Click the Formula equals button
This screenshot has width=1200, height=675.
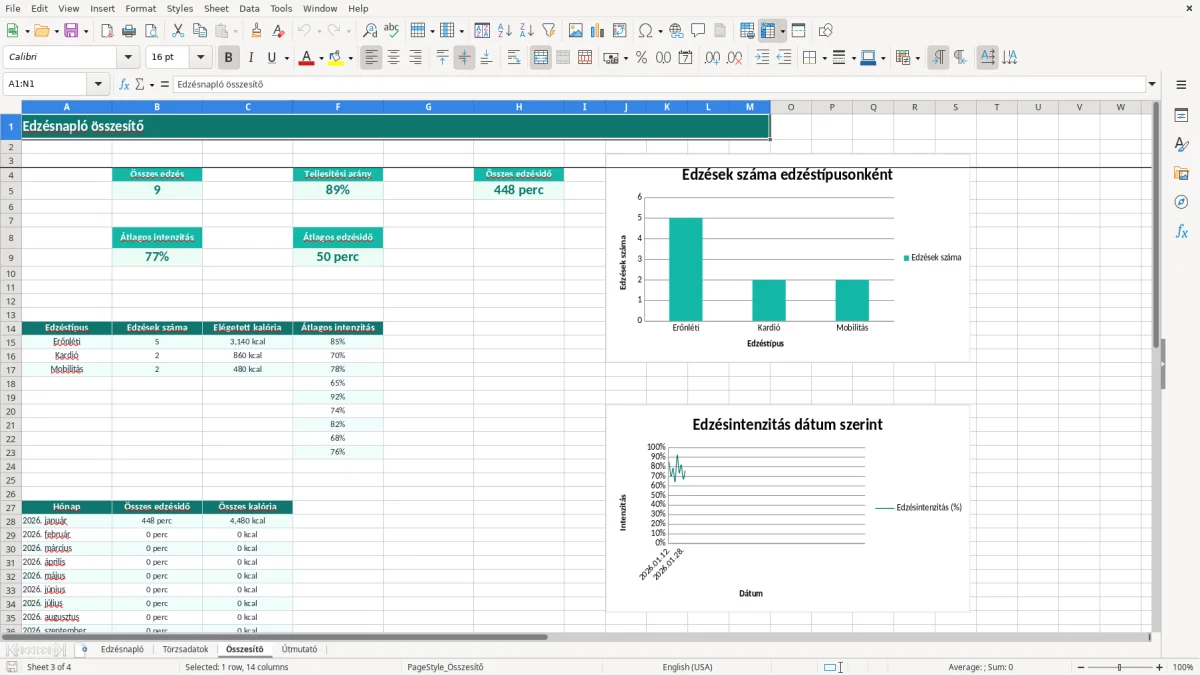pyautogui.click(x=165, y=84)
